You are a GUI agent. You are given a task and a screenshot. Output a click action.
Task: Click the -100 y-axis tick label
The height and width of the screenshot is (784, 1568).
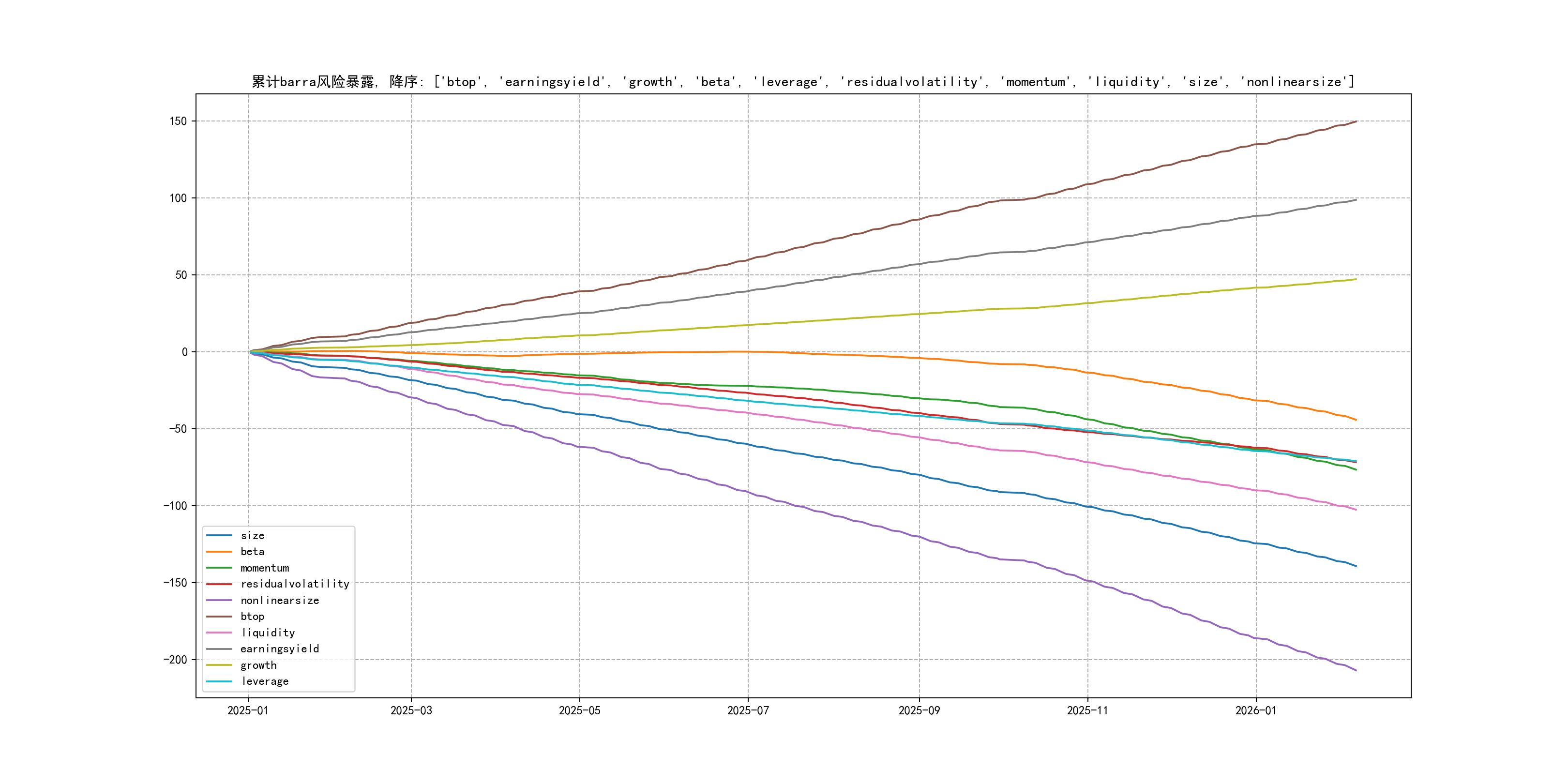tap(175, 506)
